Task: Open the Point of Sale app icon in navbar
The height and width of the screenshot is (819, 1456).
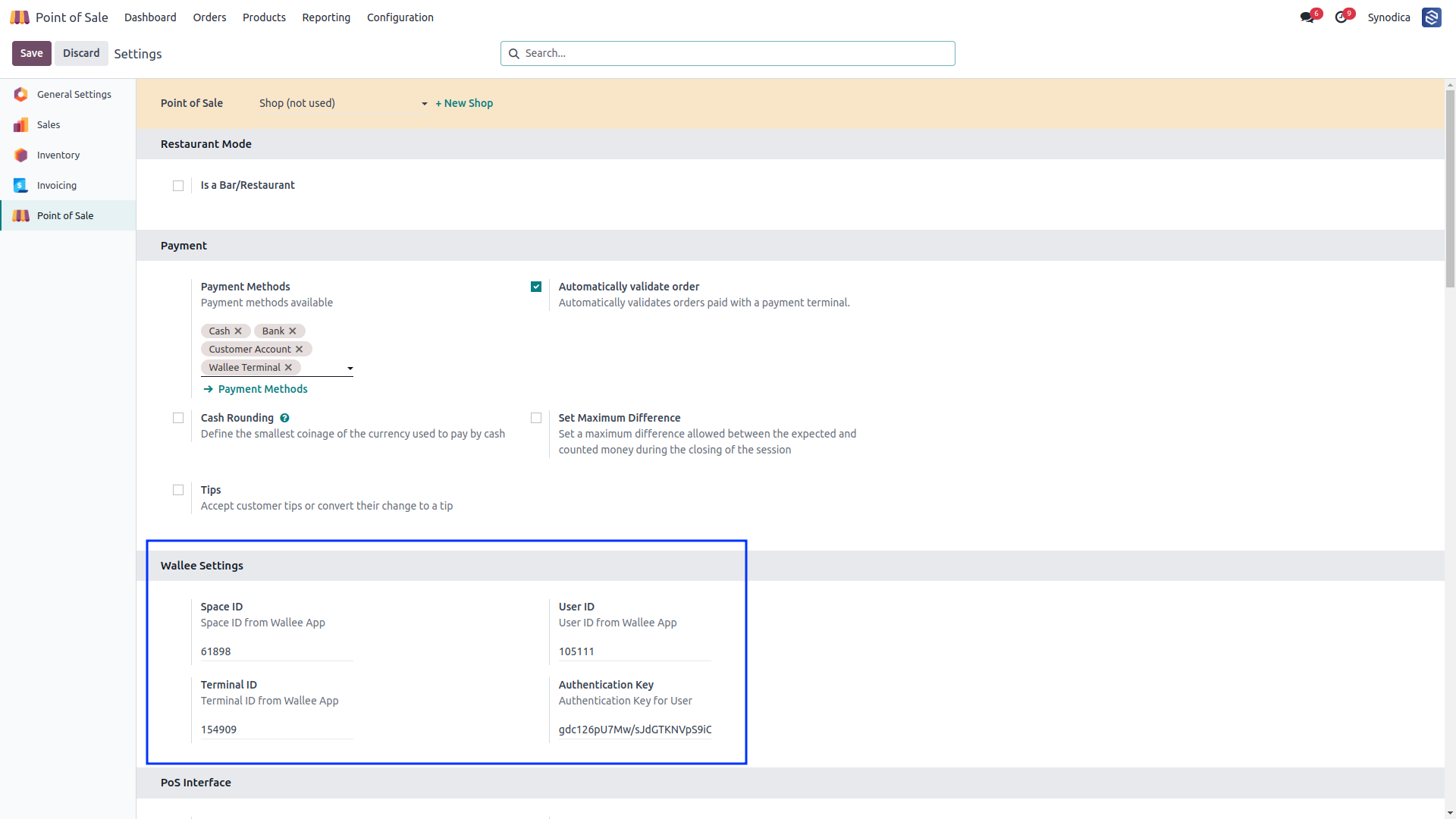Action: click(20, 17)
